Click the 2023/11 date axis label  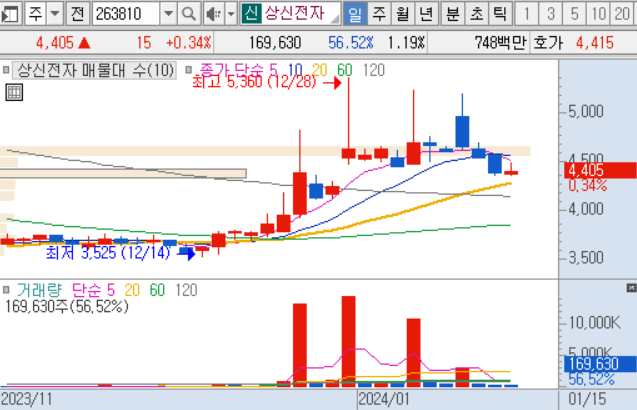coord(26,399)
